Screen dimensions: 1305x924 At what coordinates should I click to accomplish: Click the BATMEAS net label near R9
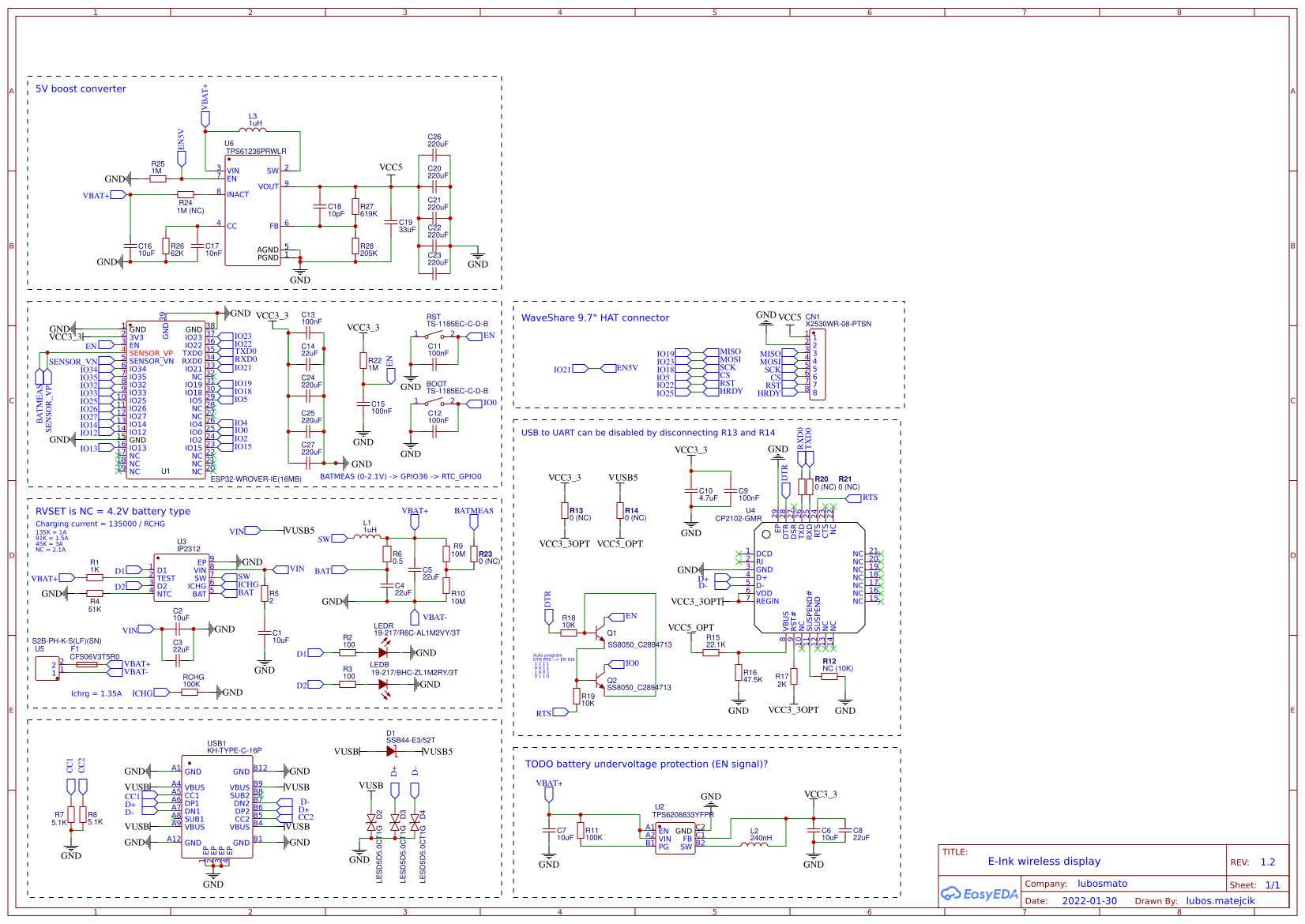tap(476, 511)
